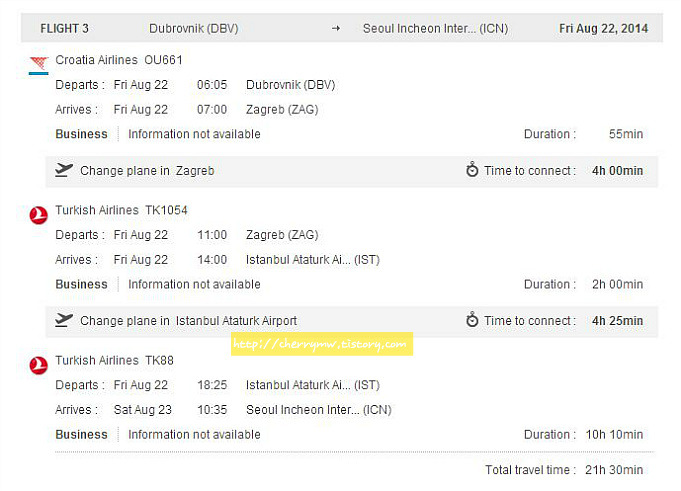Image resolution: width=681 pixels, height=491 pixels.
Task: Select the Turkish Airlines TK1054 flight title
Action: click(x=121, y=210)
